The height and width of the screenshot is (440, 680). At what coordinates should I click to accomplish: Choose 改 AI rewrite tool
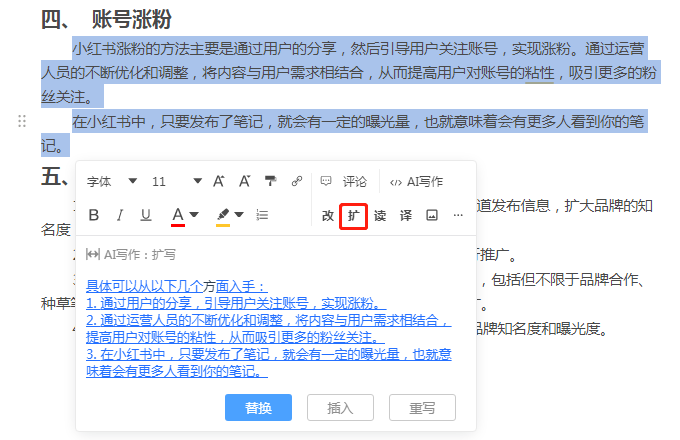click(328, 215)
